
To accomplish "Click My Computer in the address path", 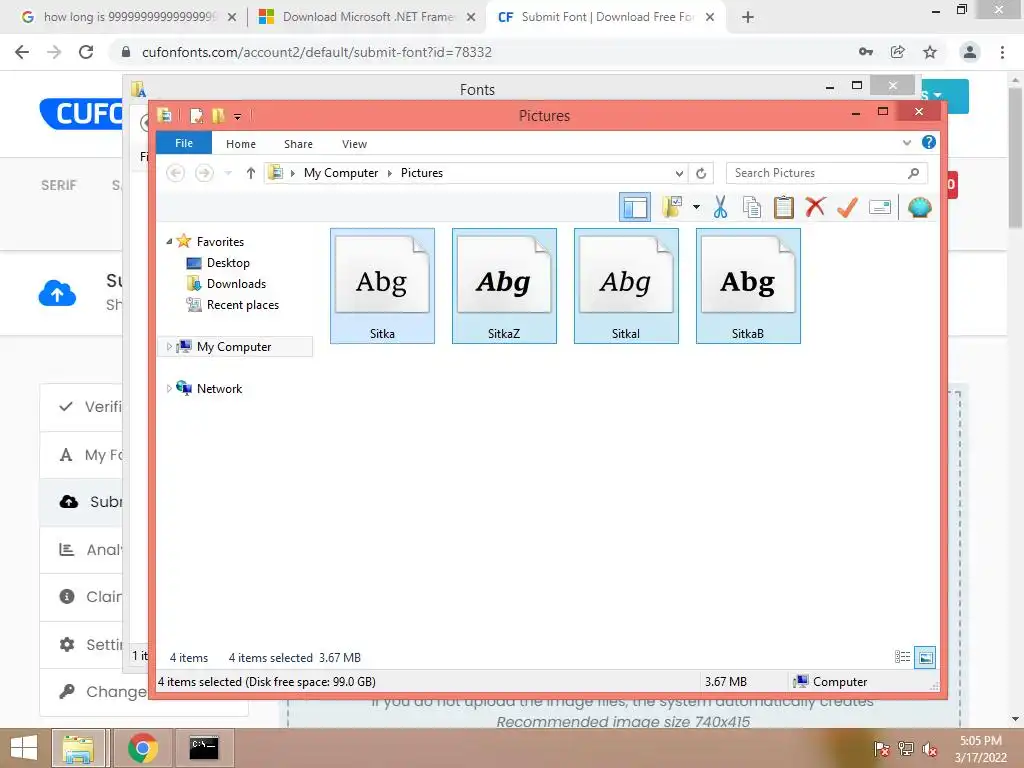I will (x=341, y=172).
